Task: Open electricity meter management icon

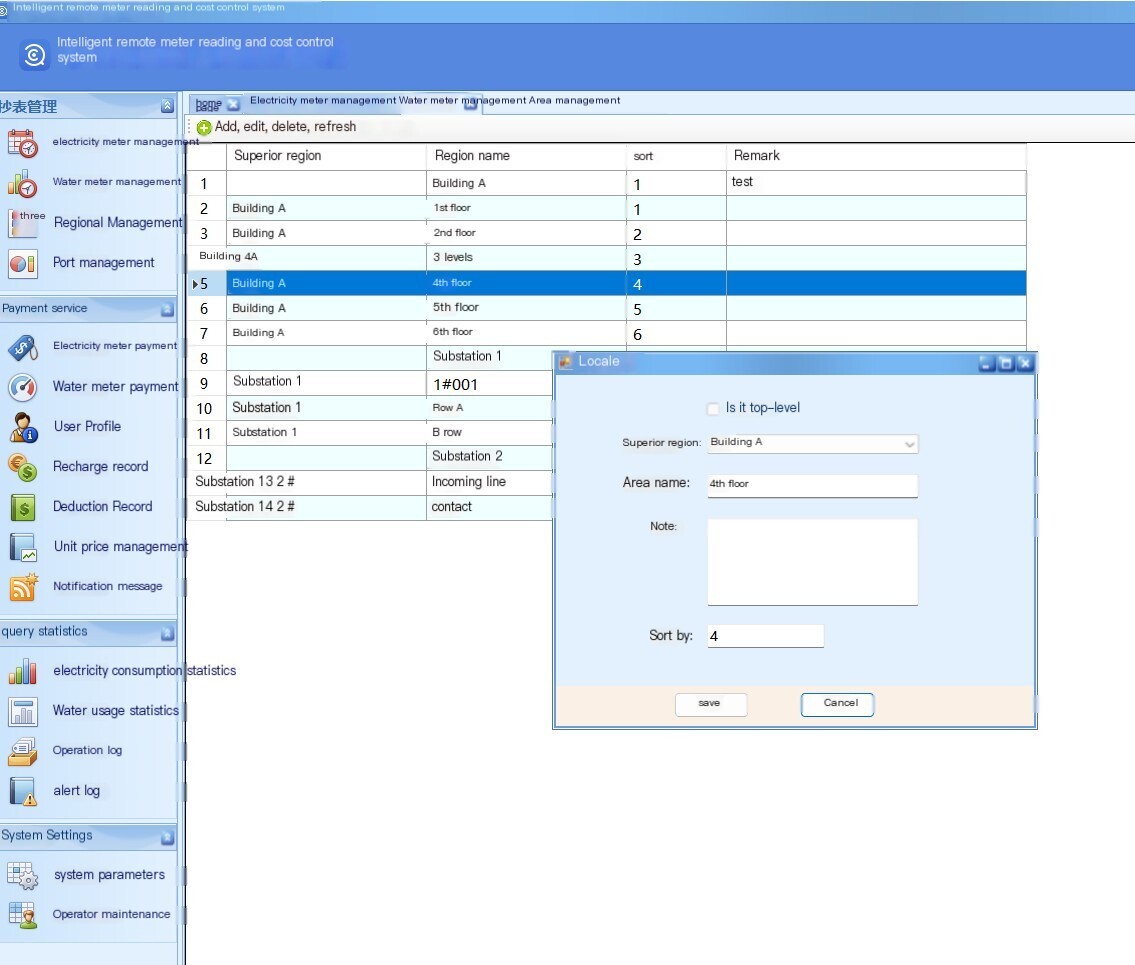Action: 22,143
